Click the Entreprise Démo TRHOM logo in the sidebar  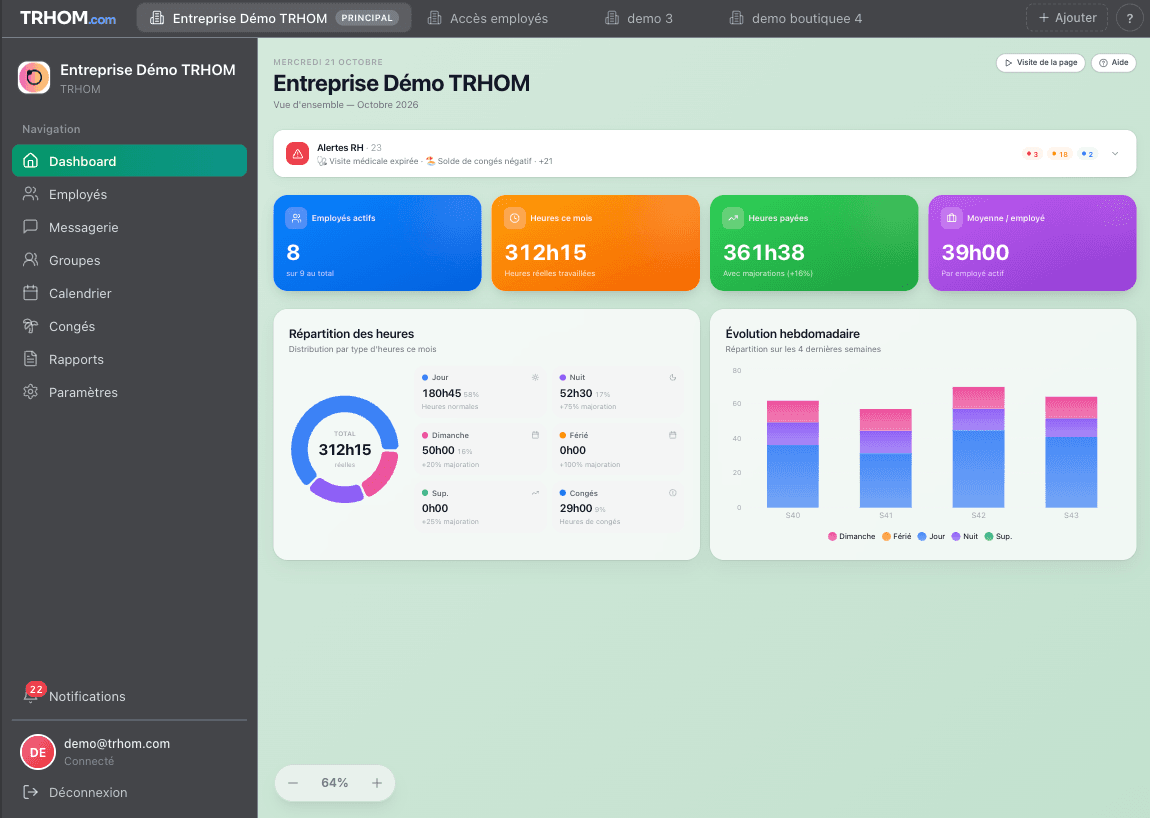coord(34,77)
